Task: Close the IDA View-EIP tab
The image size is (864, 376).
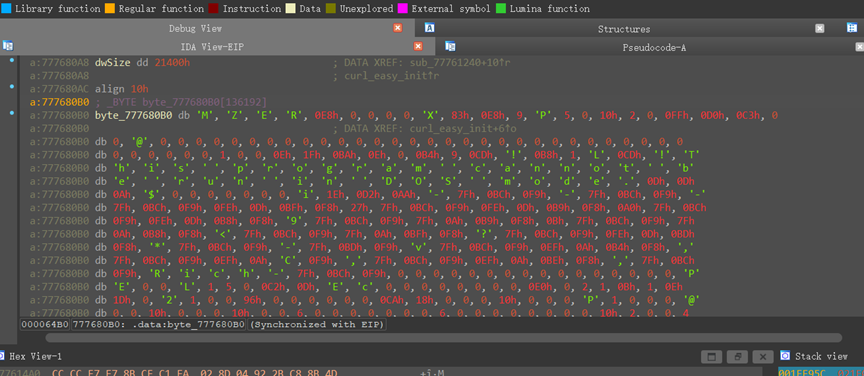Action: 418,46
